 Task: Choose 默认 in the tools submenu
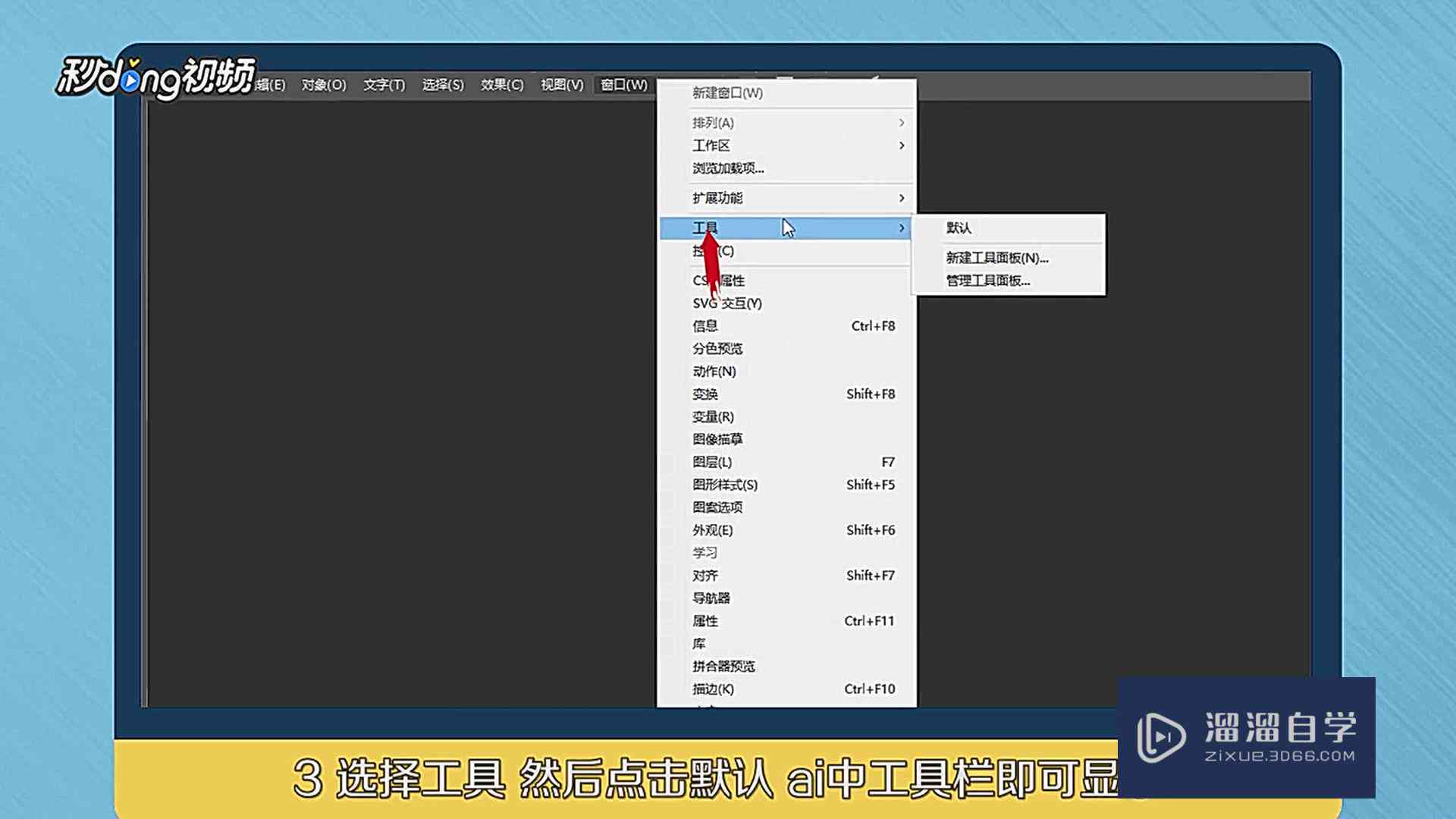click(1009, 228)
